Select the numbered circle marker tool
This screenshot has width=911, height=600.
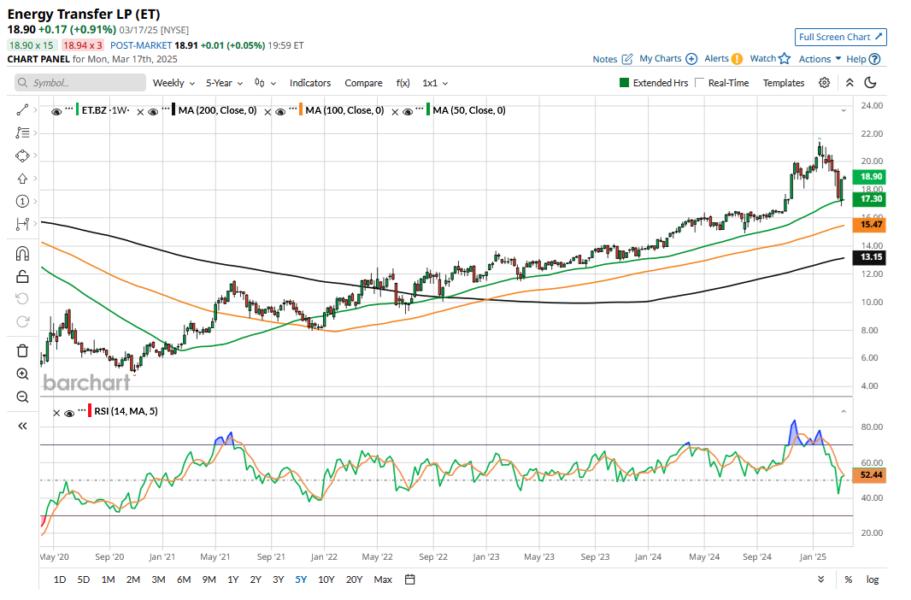pyautogui.click(x=22, y=201)
